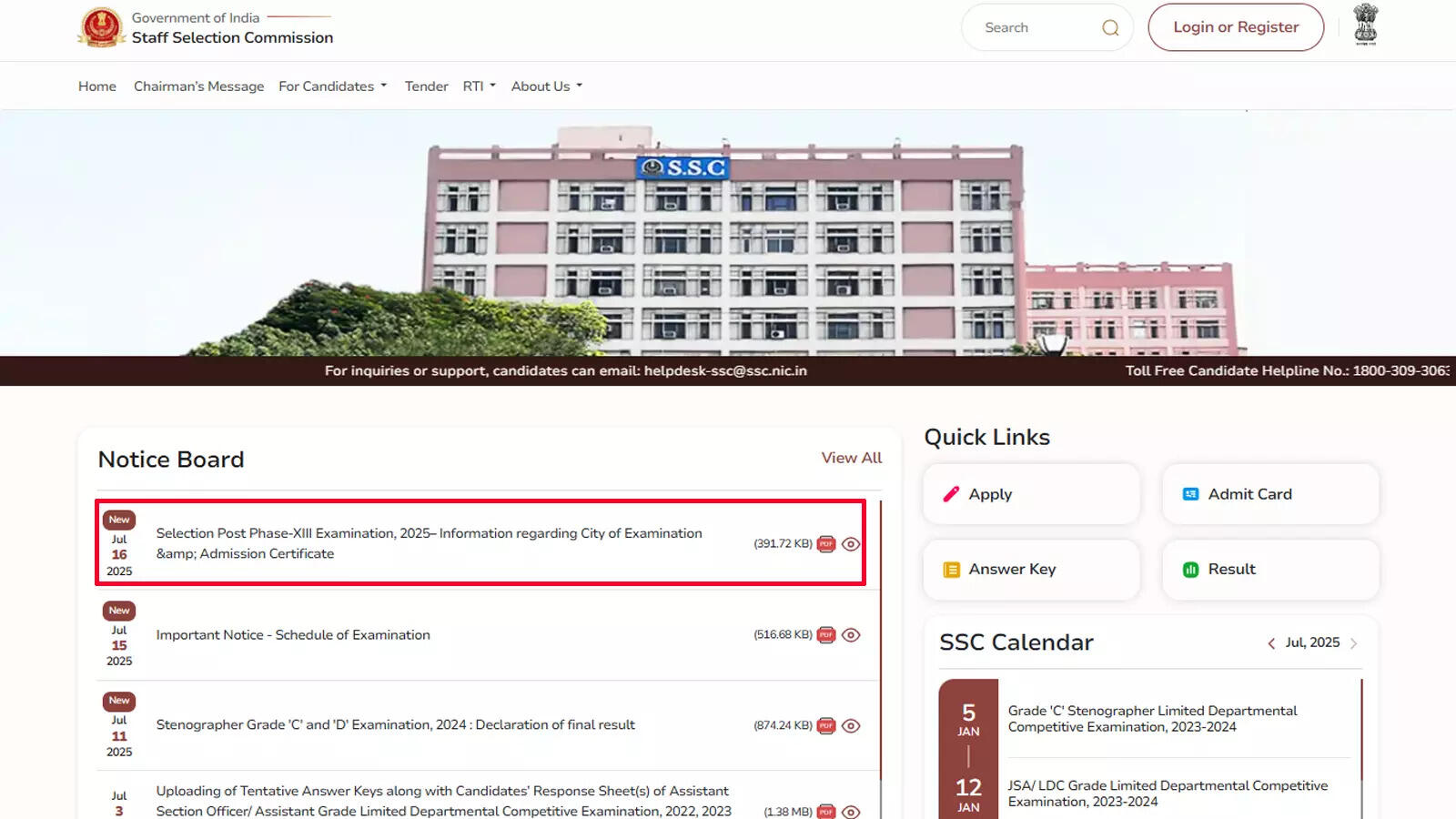Open PDF icon for Tentative Answer Keys notice
This screenshot has height=819, width=1456.
click(826, 812)
